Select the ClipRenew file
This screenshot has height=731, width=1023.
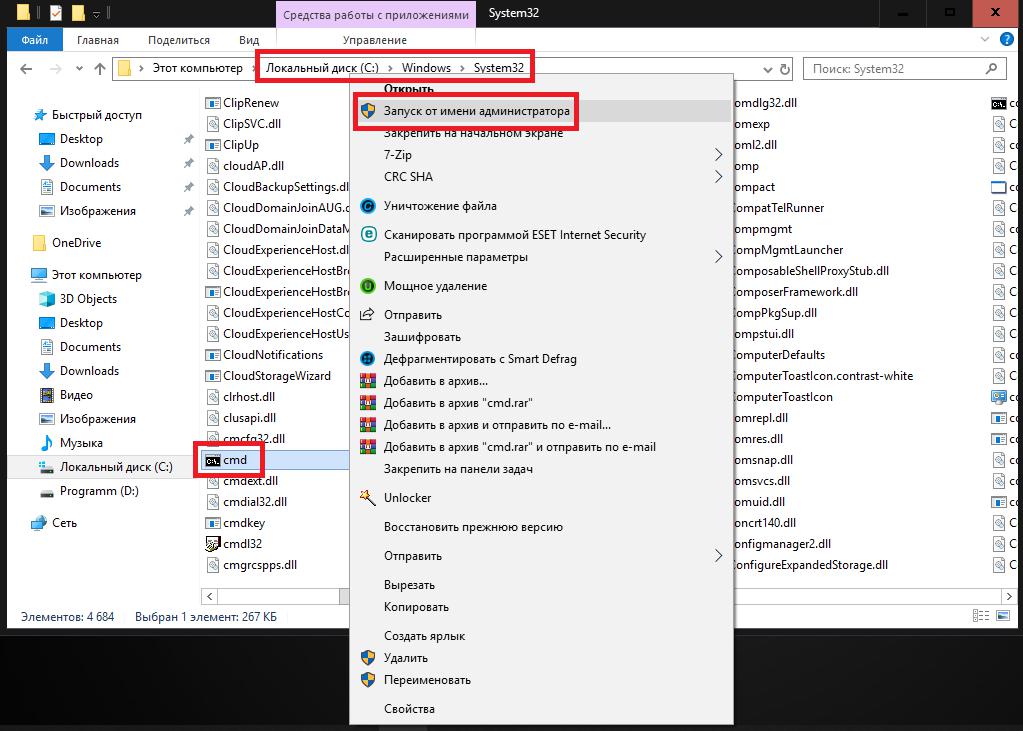tap(251, 102)
